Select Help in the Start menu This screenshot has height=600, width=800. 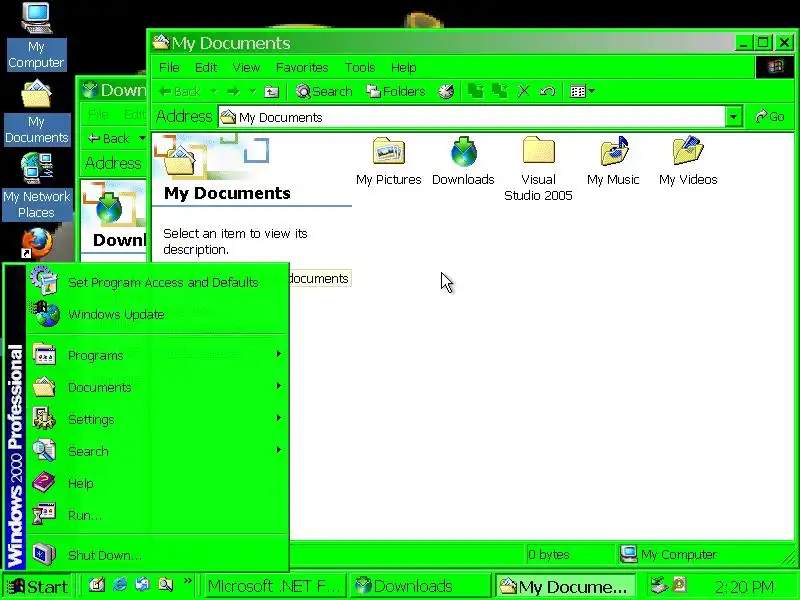[157, 483]
